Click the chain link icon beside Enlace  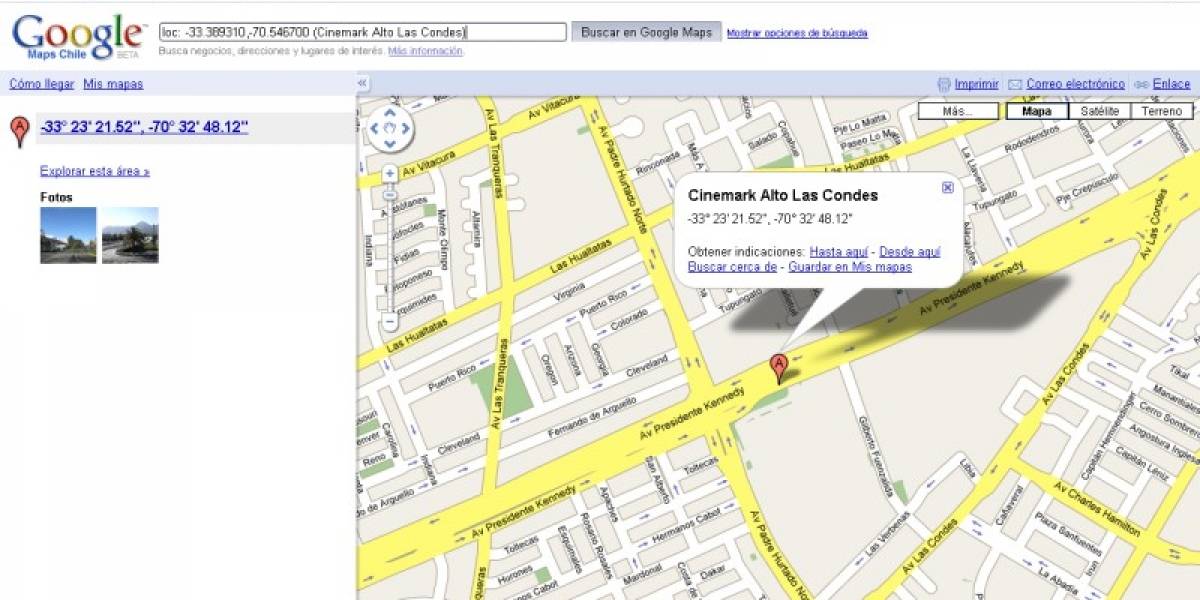(1141, 85)
